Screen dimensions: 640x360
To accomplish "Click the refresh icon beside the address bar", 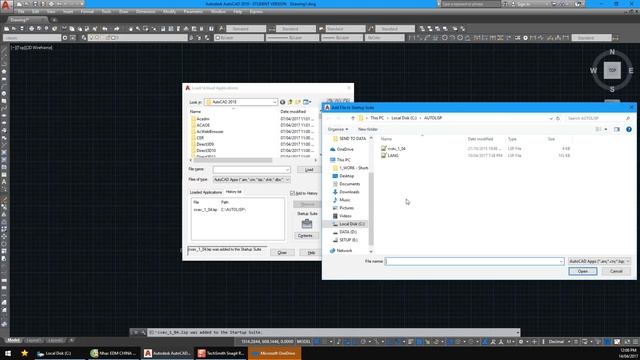I will pos(558,118).
